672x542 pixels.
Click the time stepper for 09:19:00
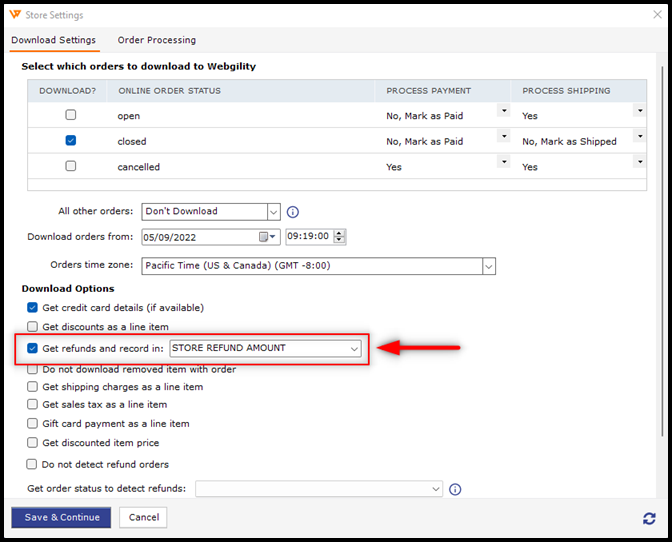click(x=339, y=237)
